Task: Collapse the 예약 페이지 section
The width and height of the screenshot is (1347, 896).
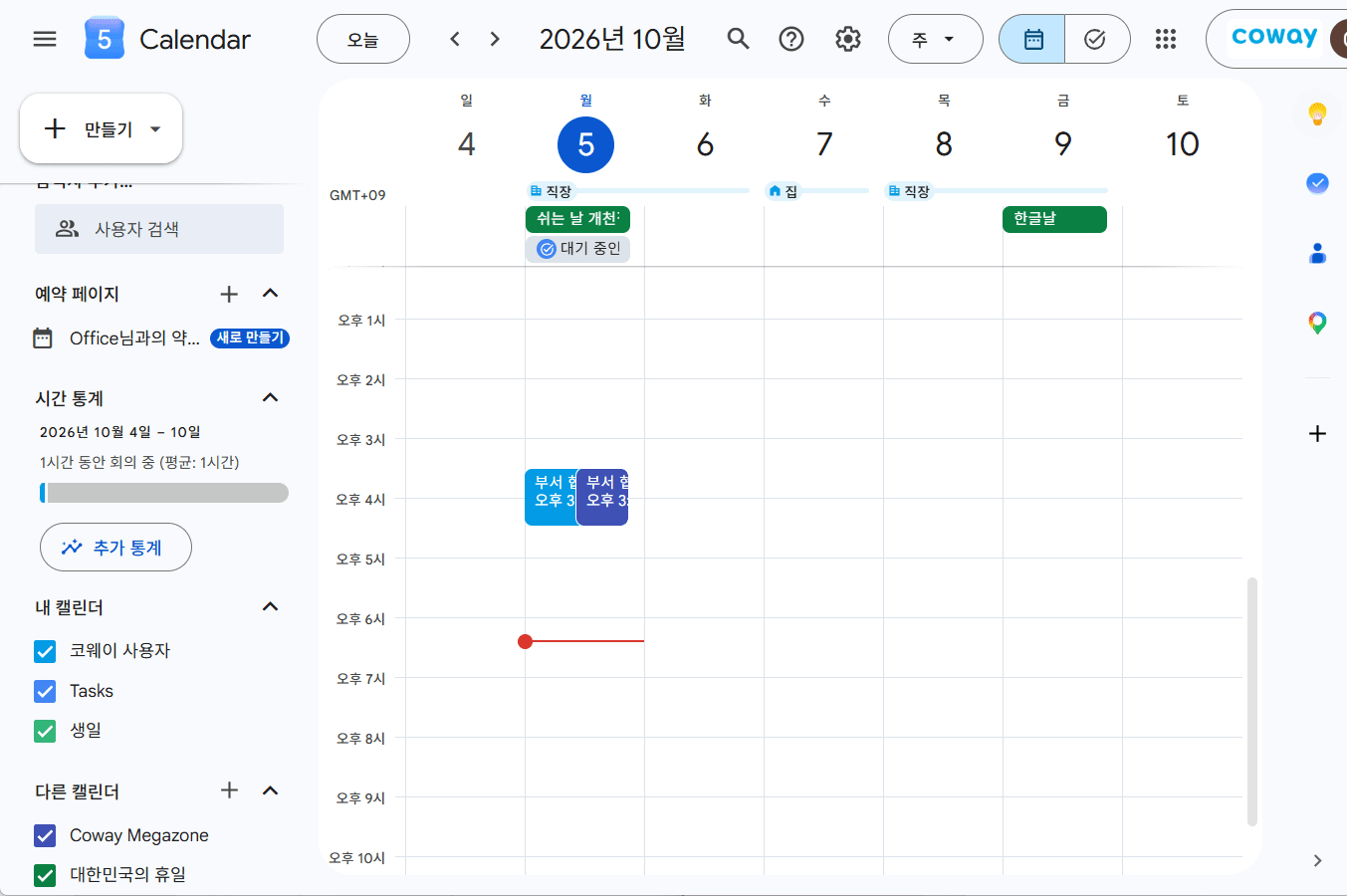Action: pos(270,294)
